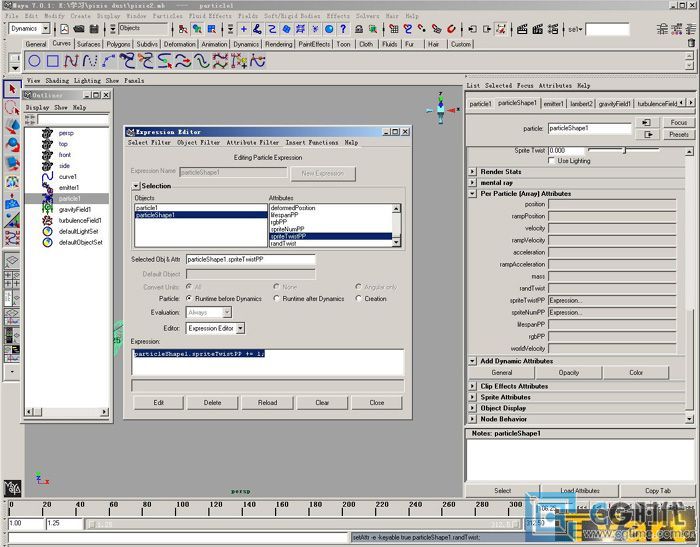
Task: Open the Evaluation Always dropdown
Action: tap(227, 312)
